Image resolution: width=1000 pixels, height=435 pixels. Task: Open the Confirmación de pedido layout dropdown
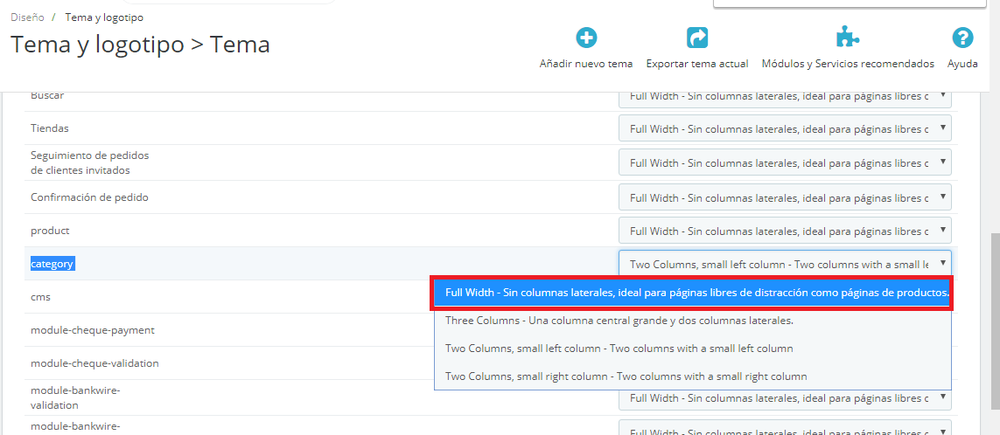785,198
